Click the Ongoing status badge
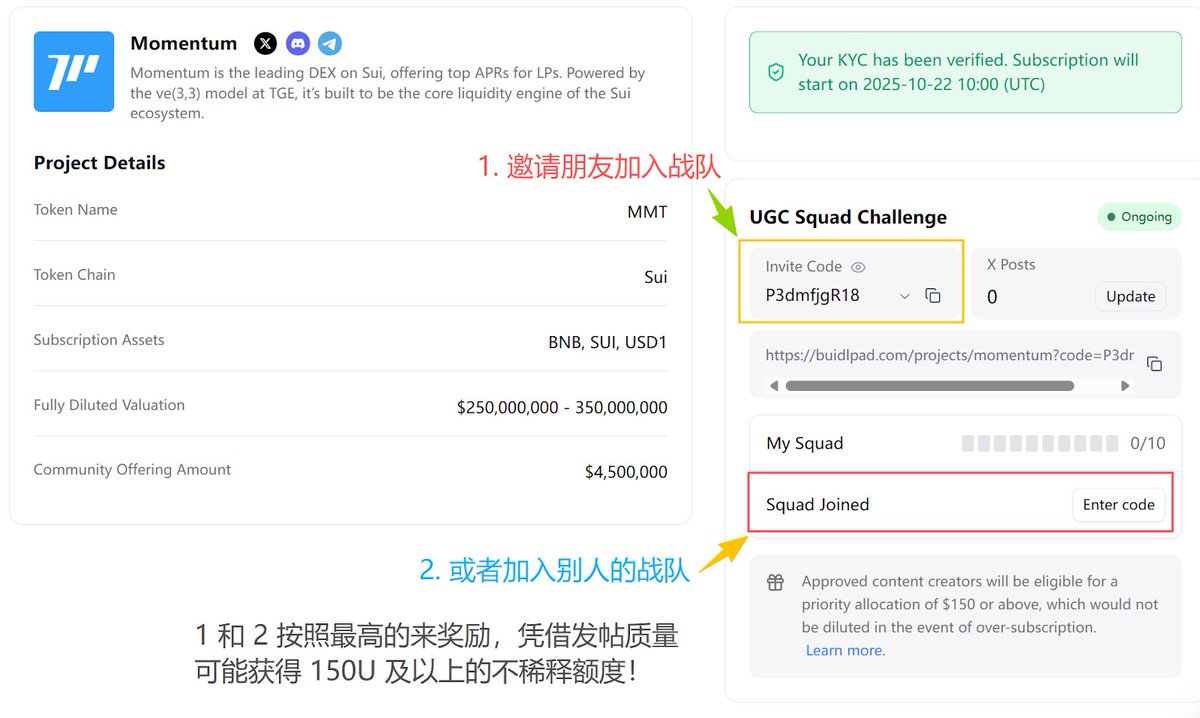Screen dimensions: 1200x718 [1139, 216]
